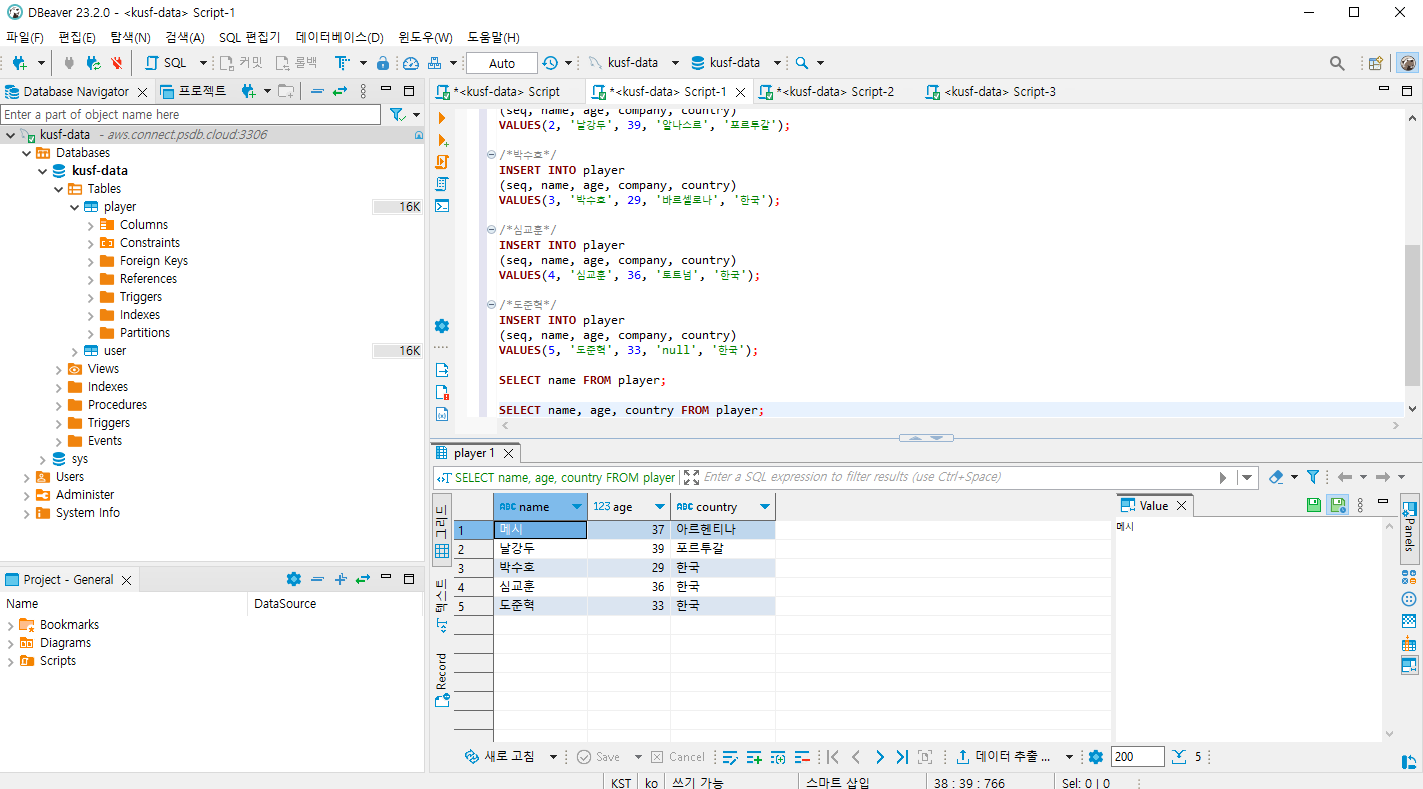Execute the current SQL statement
The height and width of the screenshot is (789, 1423).
click(441, 117)
